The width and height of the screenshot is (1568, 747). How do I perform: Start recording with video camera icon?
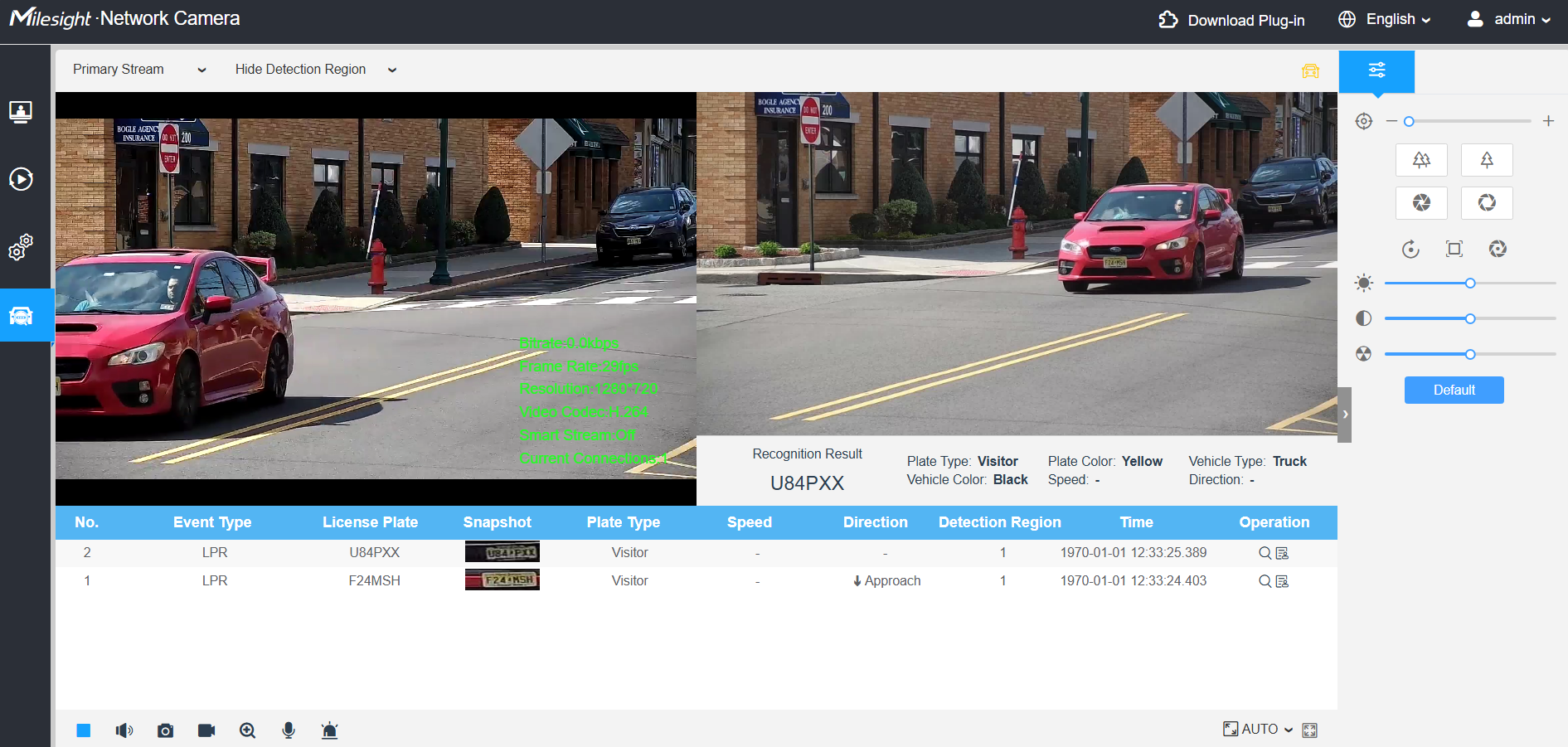click(x=206, y=730)
